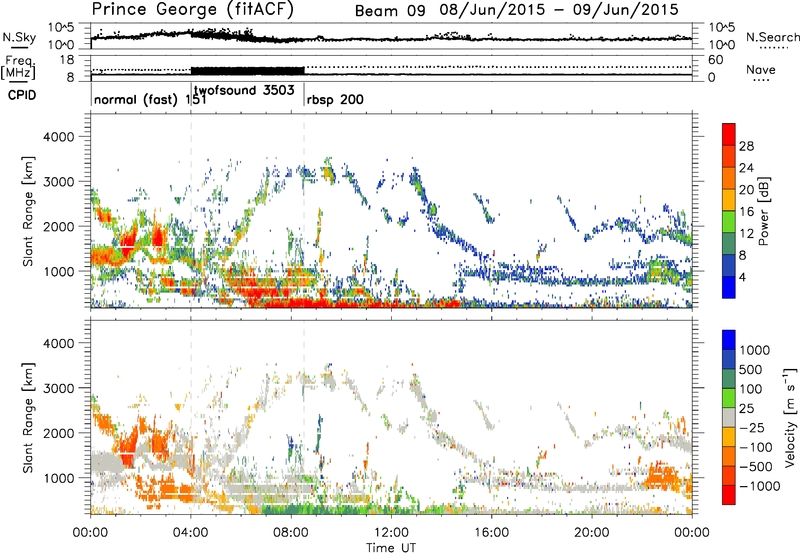The width and height of the screenshot is (800, 554).
Task: Click the 'Velocity [m s-1]' colorbar label
Action: coord(790,417)
